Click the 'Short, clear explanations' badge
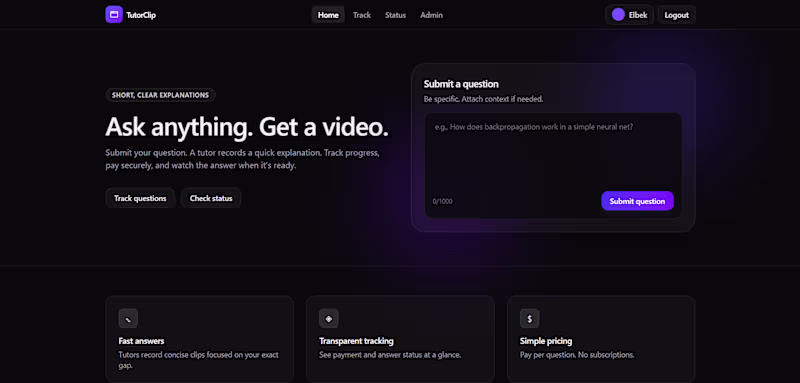The image size is (800, 383). tap(160, 95)
